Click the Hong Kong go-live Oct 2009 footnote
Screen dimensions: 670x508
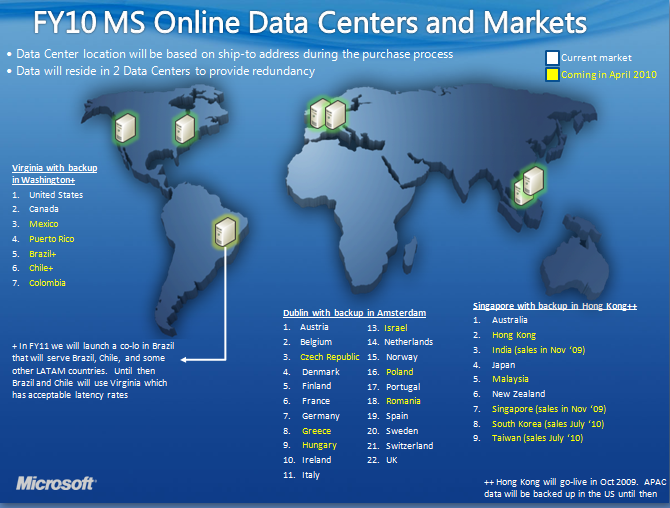tap(575, 487)
